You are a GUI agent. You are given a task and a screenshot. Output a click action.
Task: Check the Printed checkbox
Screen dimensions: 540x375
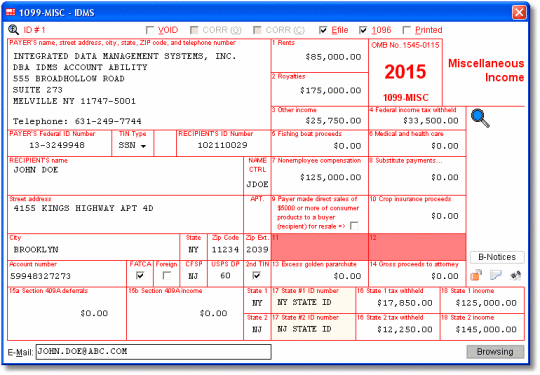tap(407, 30)
